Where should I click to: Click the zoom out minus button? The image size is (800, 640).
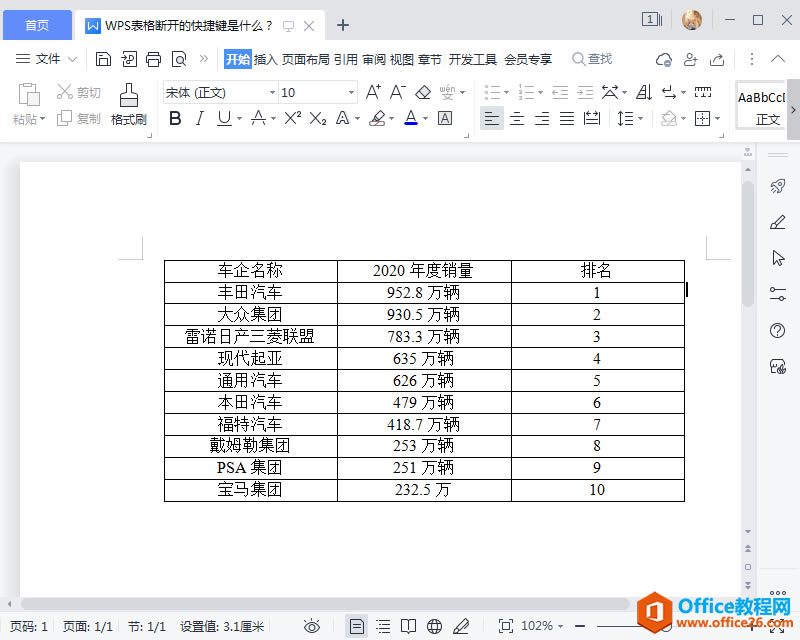[580, 626]
